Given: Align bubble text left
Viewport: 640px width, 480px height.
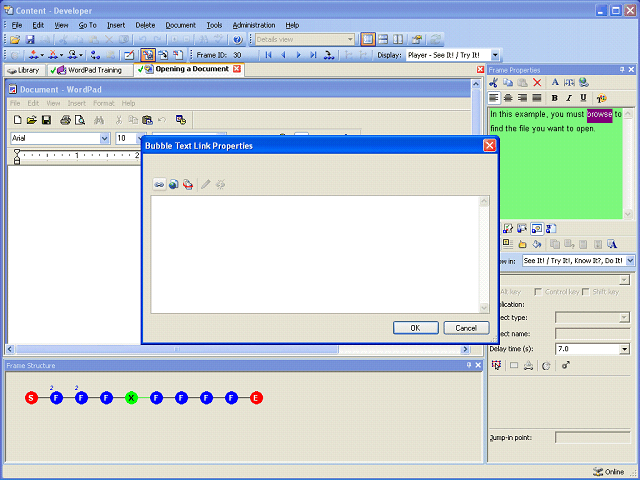Looking at the screenshot, I should [494, 98].
